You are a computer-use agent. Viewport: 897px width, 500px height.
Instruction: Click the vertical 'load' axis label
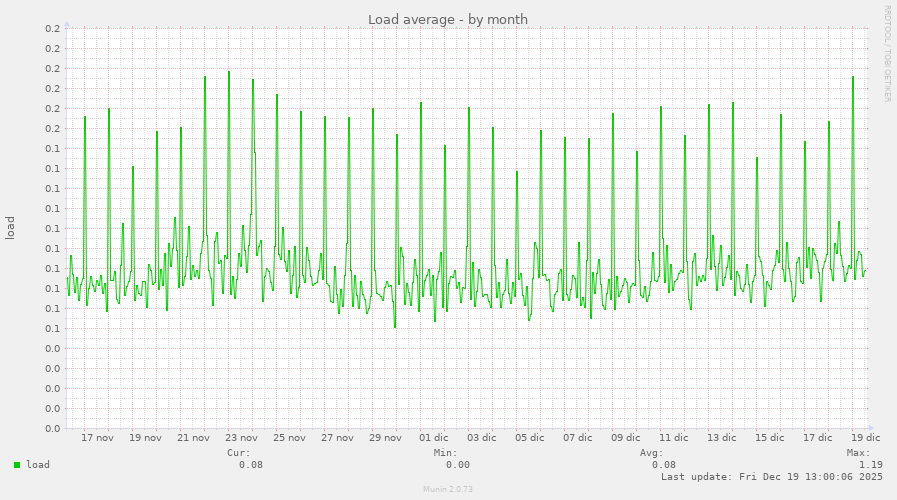click(x=10, y=228)
